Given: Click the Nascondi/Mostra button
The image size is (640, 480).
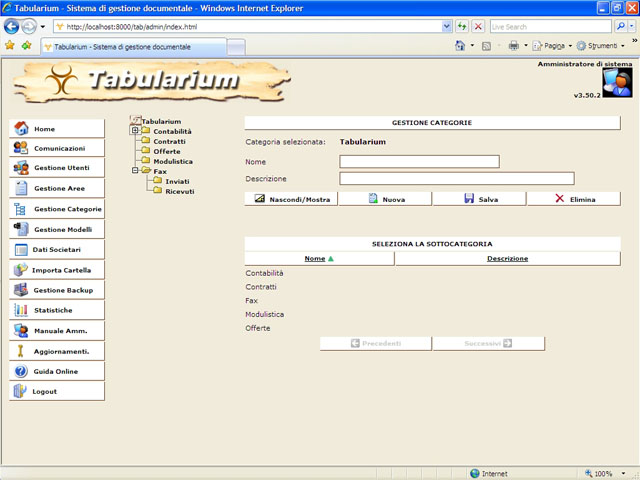Looking at the screenshot, I should click(x=291, y=199).
